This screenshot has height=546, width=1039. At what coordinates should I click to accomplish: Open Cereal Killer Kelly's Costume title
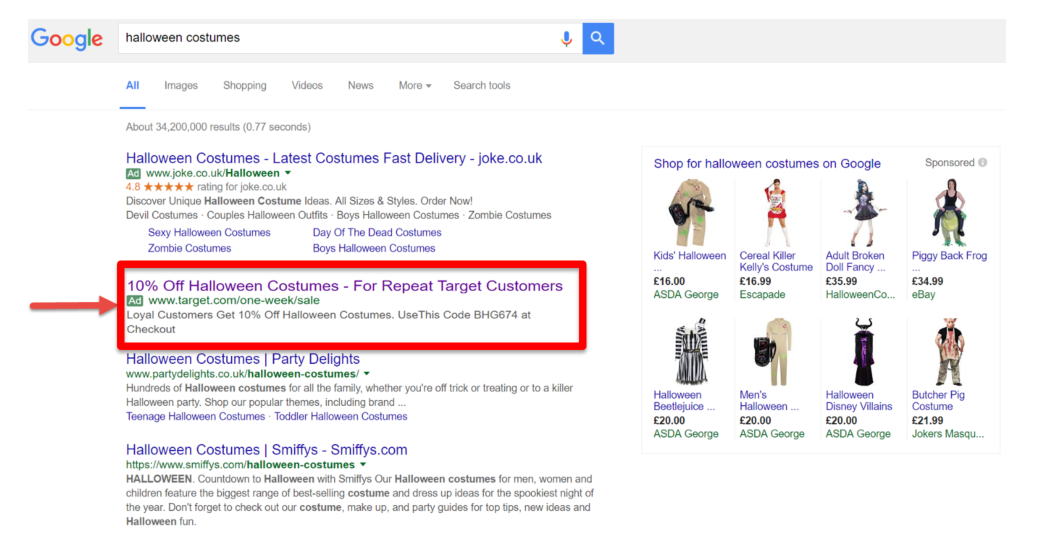click(x=776, y=262)
